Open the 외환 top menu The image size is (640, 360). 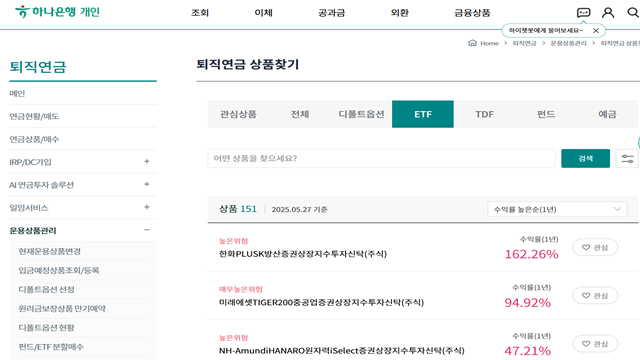[399, 13]
